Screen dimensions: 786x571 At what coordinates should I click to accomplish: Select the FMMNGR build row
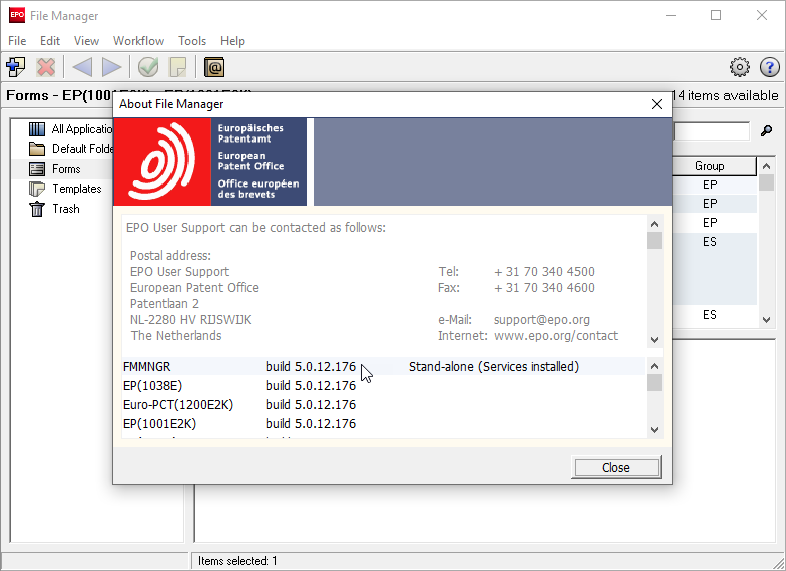239,367
